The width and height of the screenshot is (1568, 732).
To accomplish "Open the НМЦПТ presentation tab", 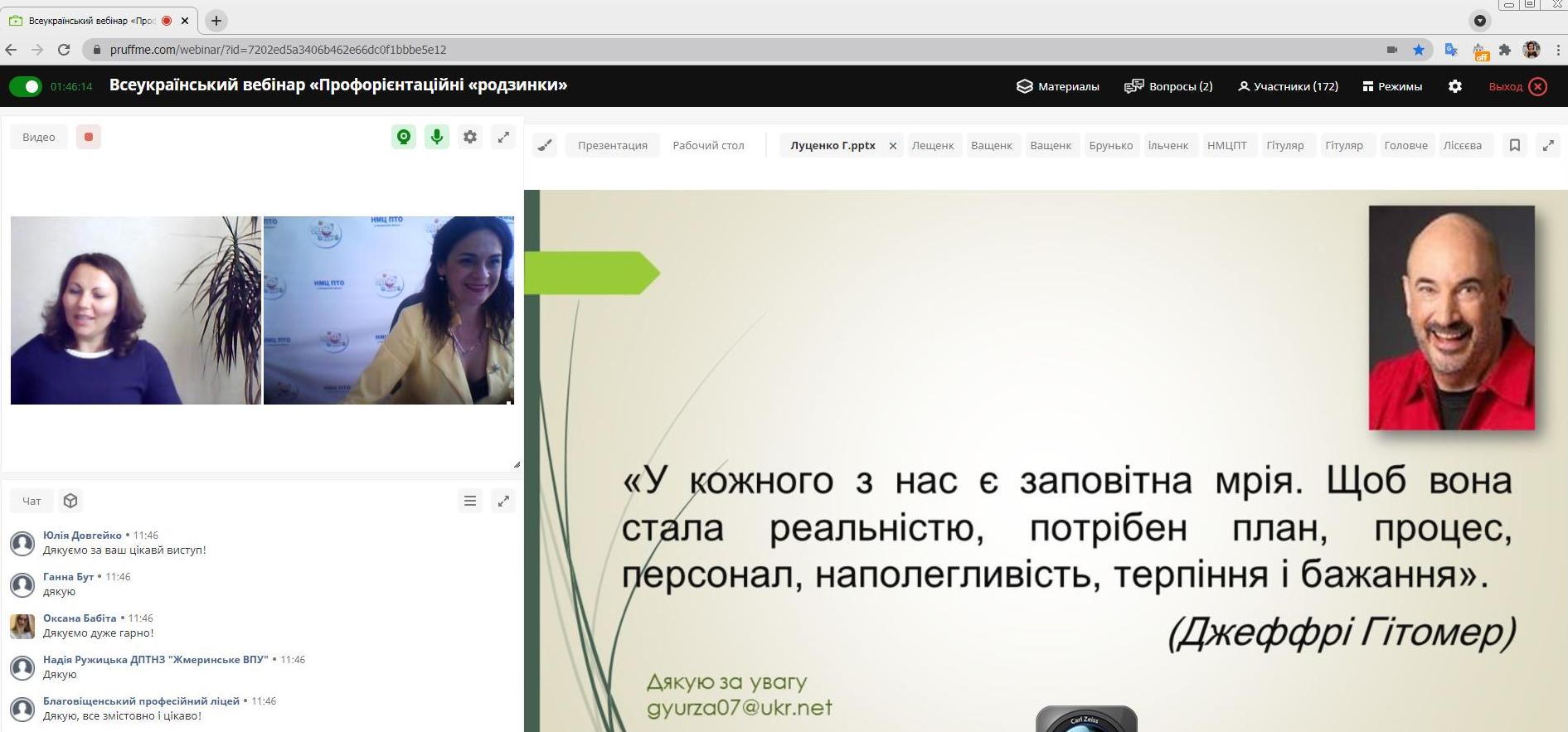I will 1227,145.
